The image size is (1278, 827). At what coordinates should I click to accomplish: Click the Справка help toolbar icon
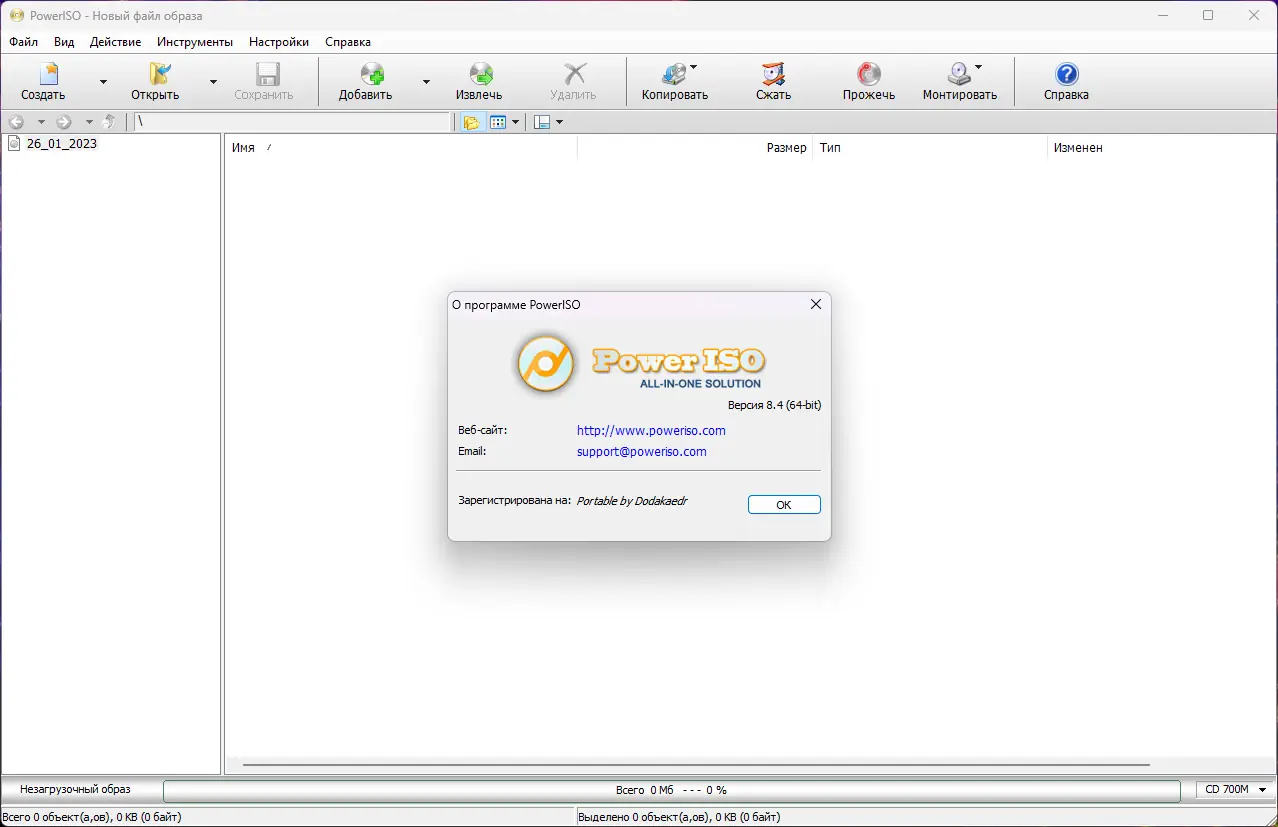pyautogui.click(x=1067, y=75)
